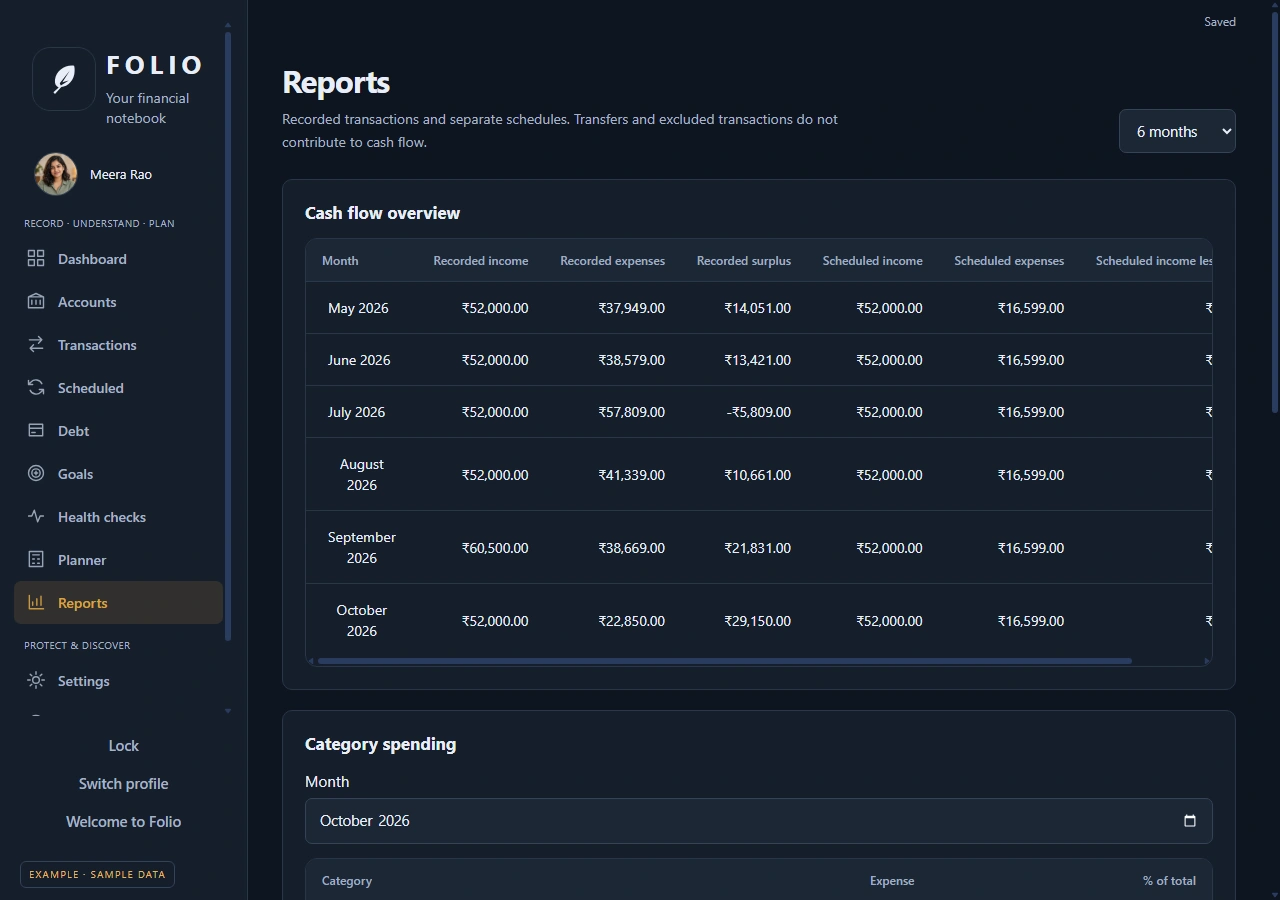
Task: Click the Accounts bank icon
Action: [x=36, y=302]
